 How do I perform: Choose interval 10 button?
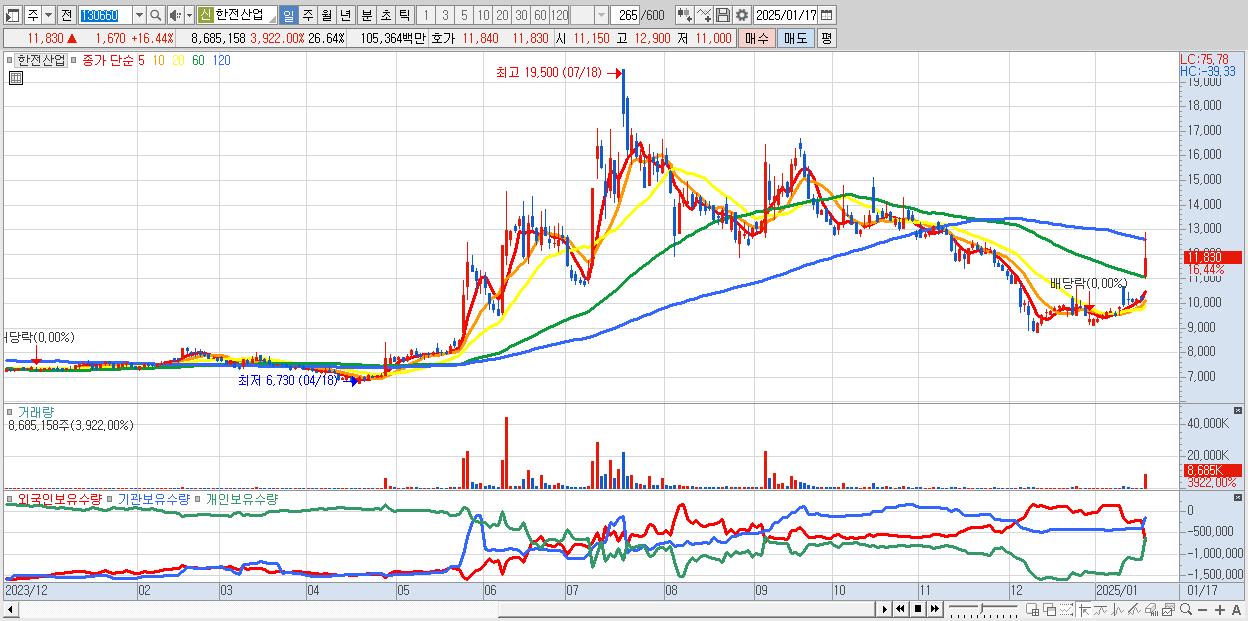[x=483, y=15]
